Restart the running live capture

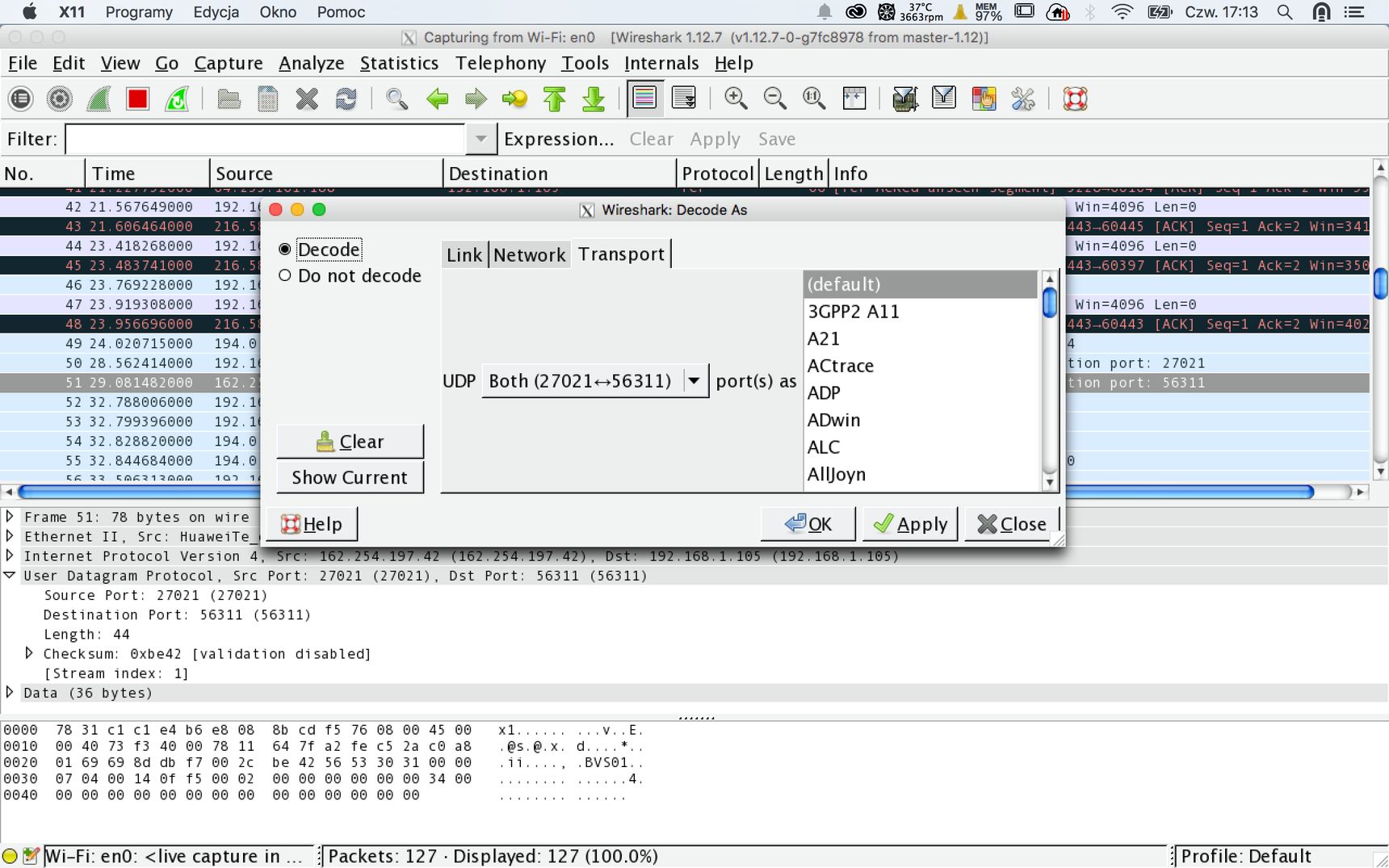click(x=177, y=99)
